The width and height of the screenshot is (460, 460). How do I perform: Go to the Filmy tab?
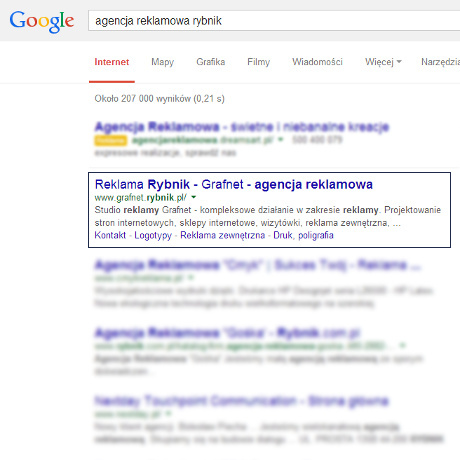click(258, 62)
